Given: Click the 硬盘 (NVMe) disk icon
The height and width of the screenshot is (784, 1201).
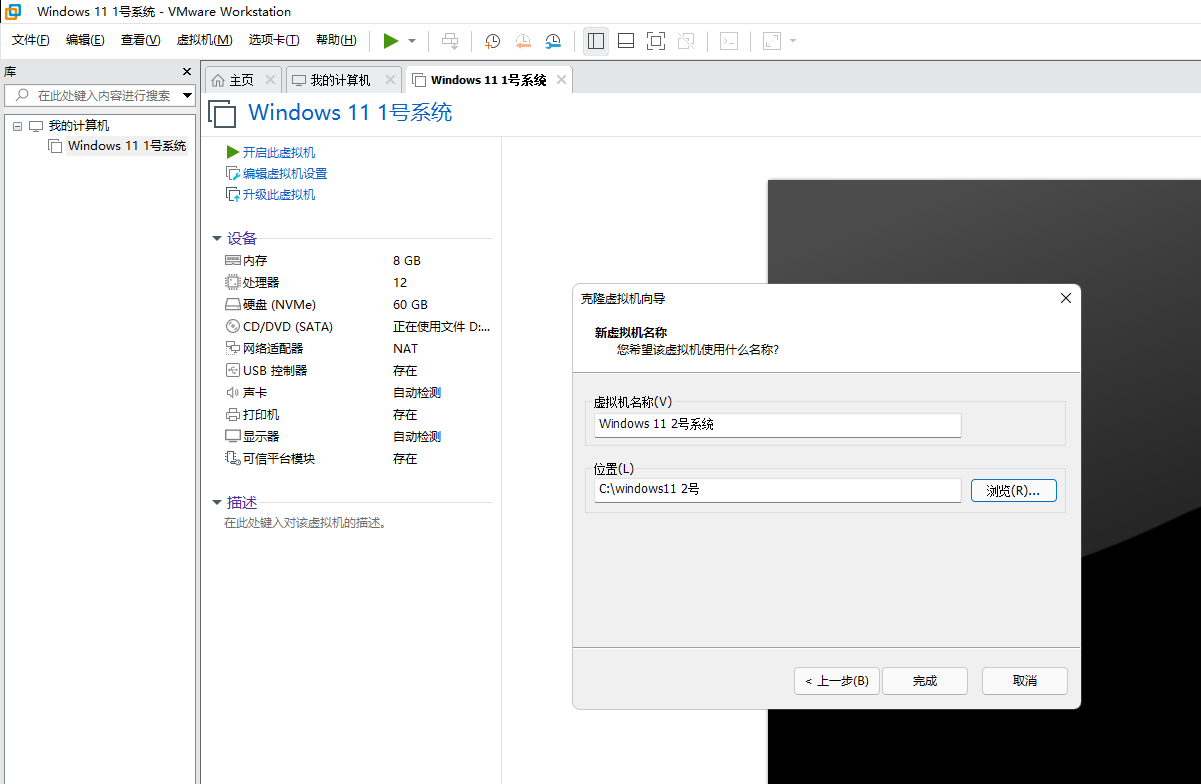Looking at the screenshot, I should click(x=233, y=304).
